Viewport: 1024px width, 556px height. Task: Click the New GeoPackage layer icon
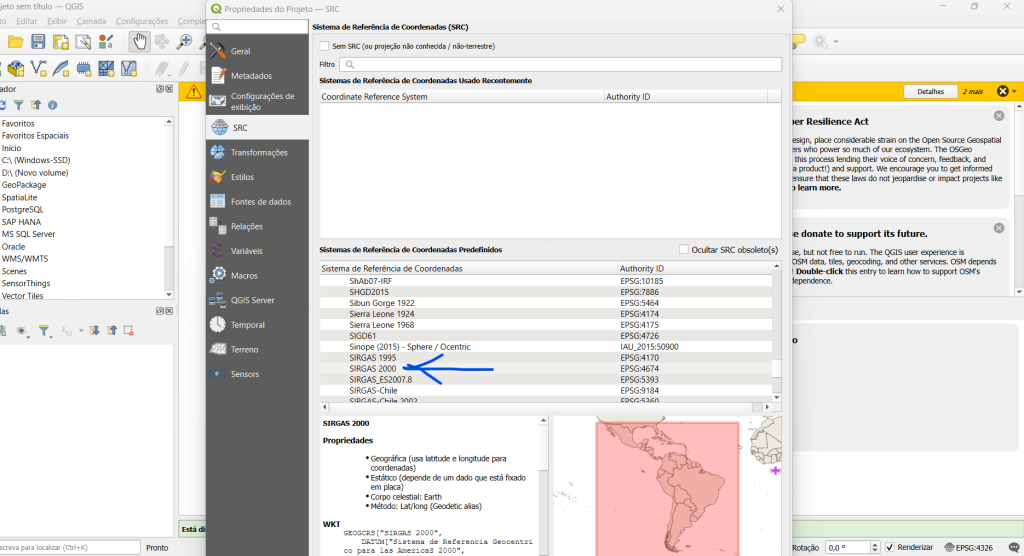click(16, 68)
